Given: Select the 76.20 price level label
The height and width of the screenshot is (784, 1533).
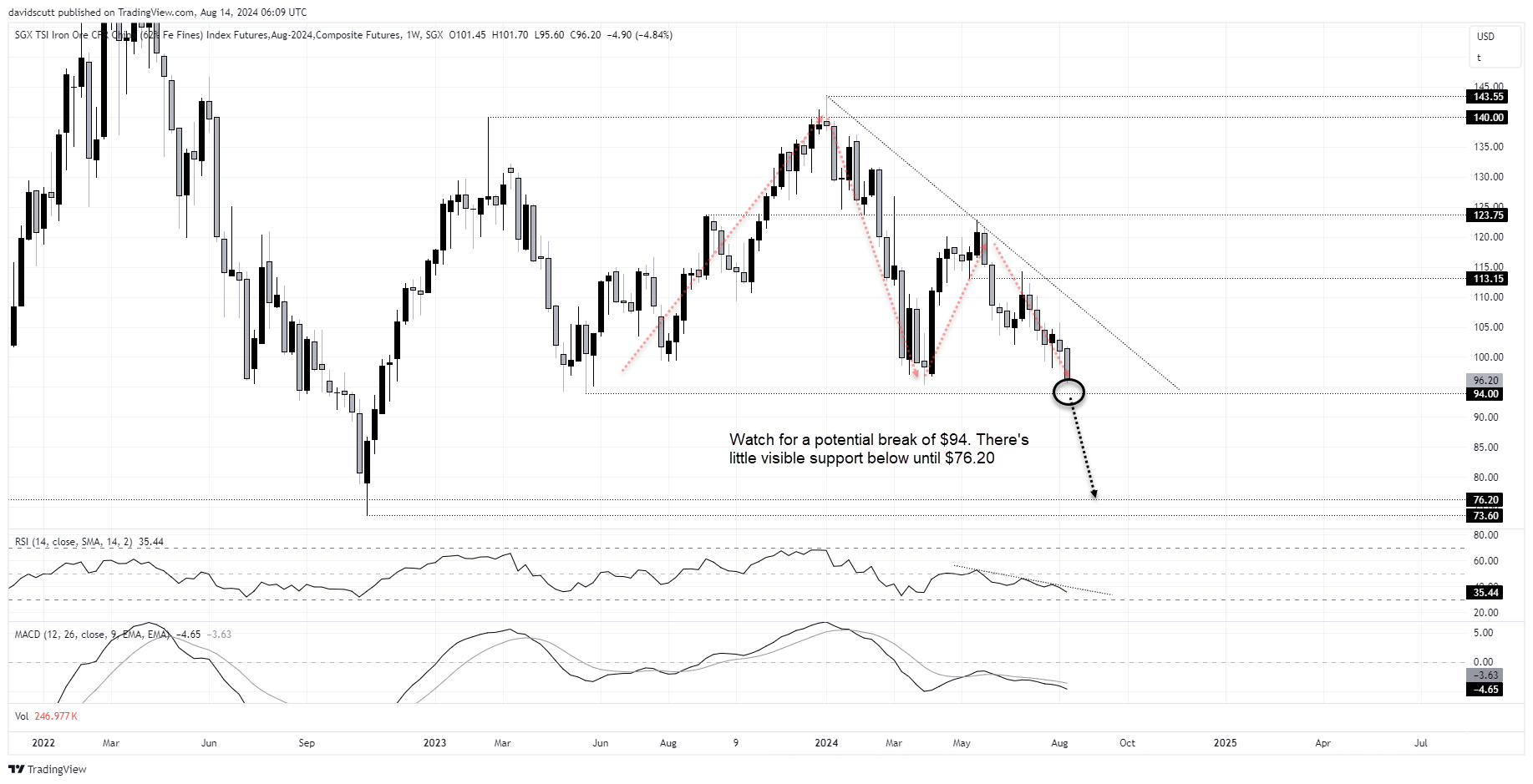Looking at the screenshot, I should click(1485, 500).
